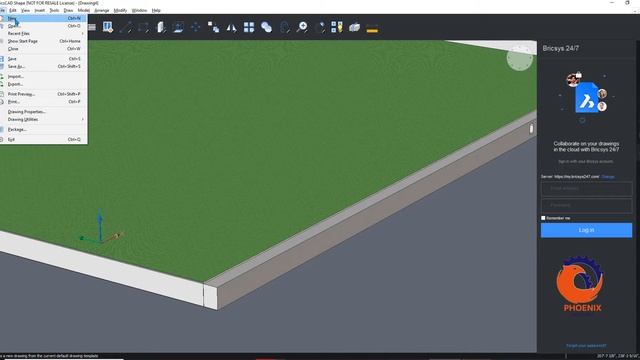The height and width of the screenshot is (360, 640).
Task: Click the New item in File menu
Action: tap(44, 18)
